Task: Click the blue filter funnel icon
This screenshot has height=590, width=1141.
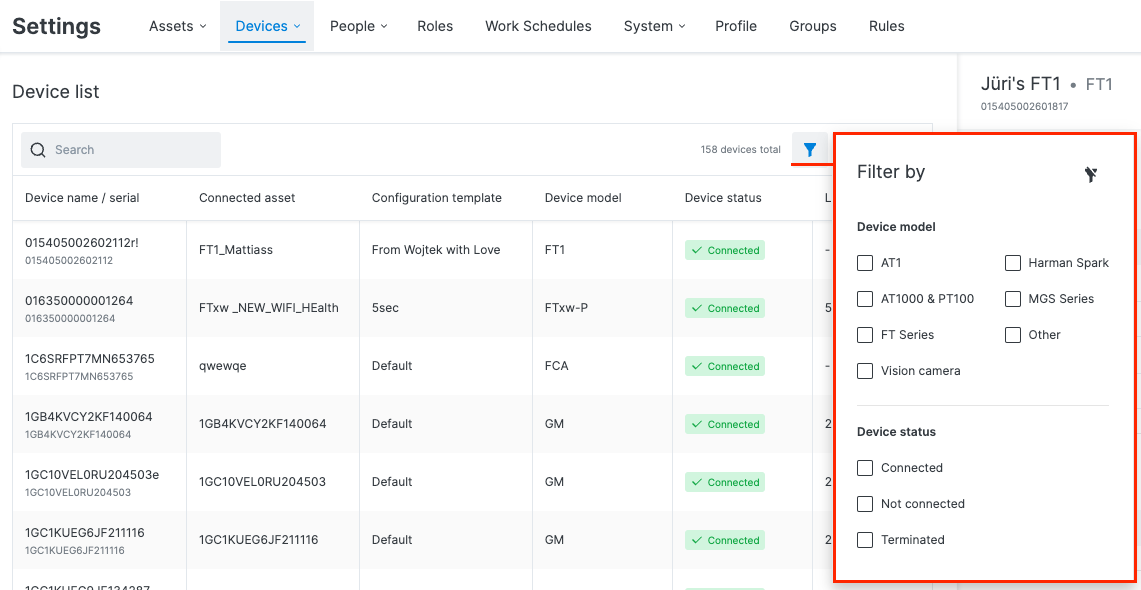Action: 811,148
